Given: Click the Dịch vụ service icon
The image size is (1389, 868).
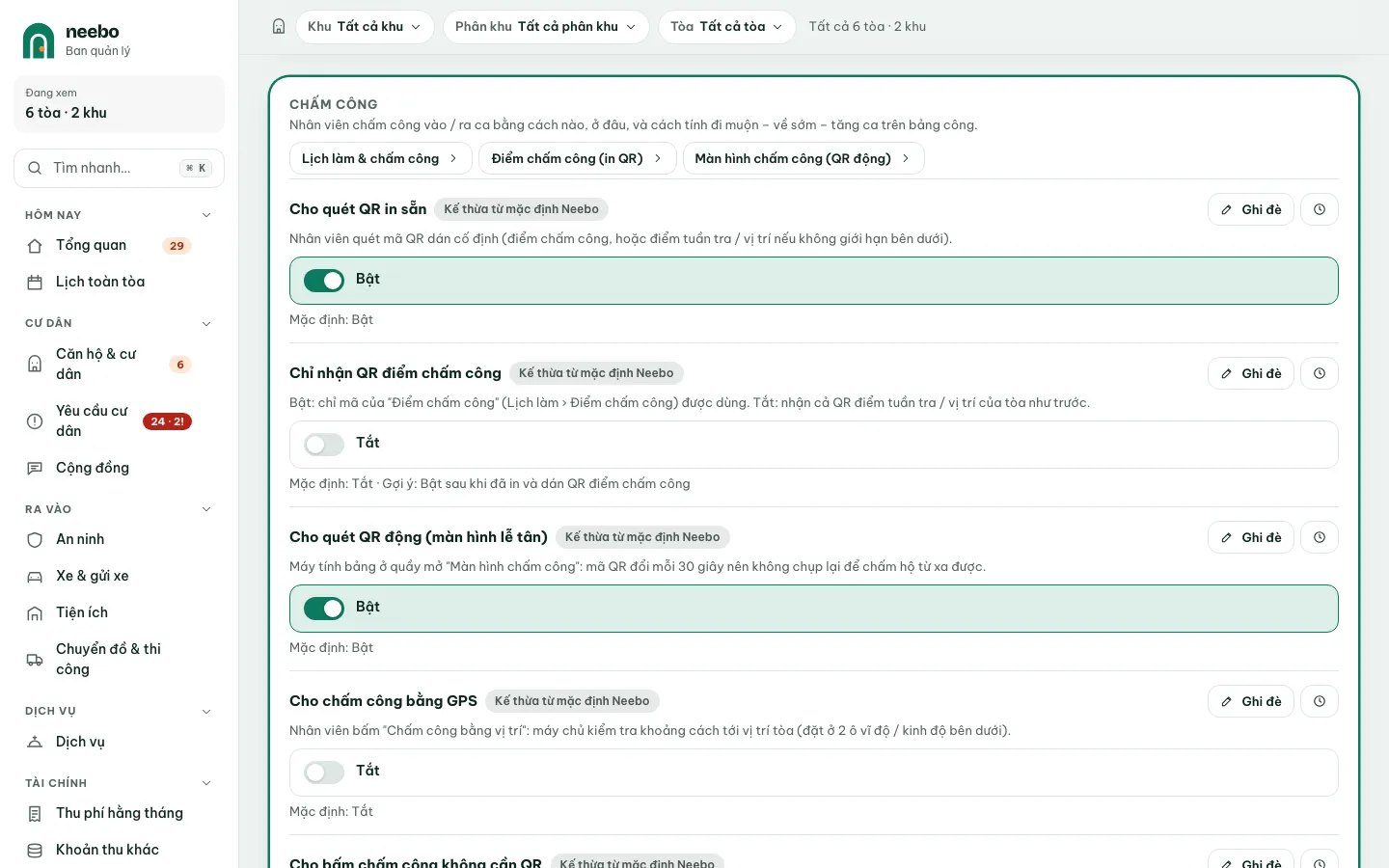Looking at the screenshot, I should coord(35,743).
